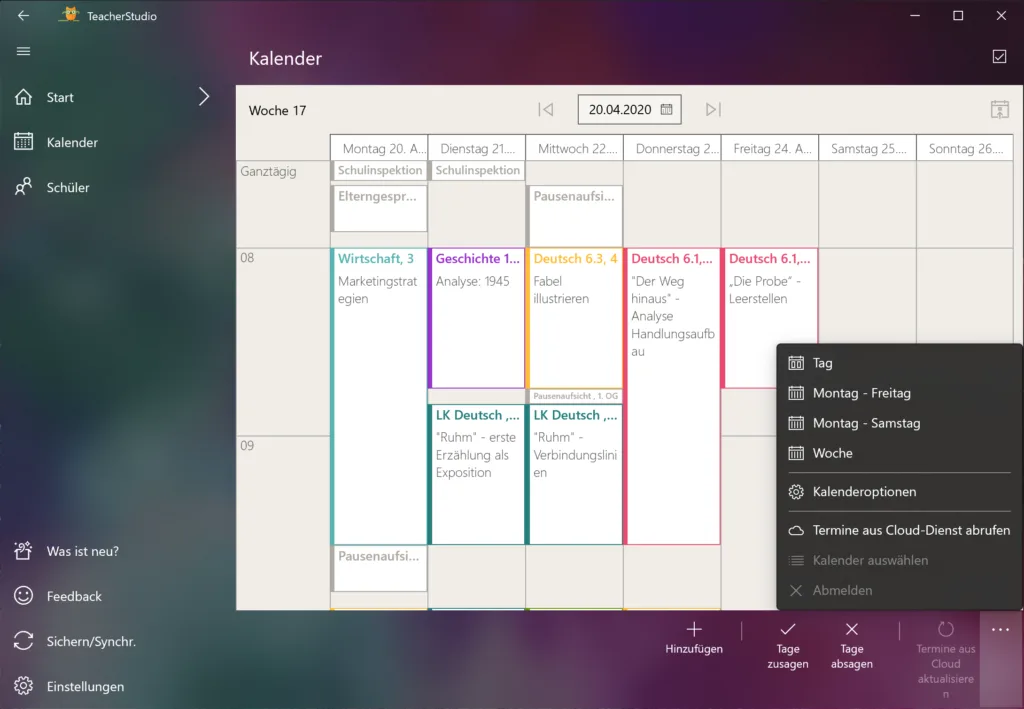Viewport: 1024px width, 709px height.
Task: Go back using the back arrow
Action: tap(24, 16)
